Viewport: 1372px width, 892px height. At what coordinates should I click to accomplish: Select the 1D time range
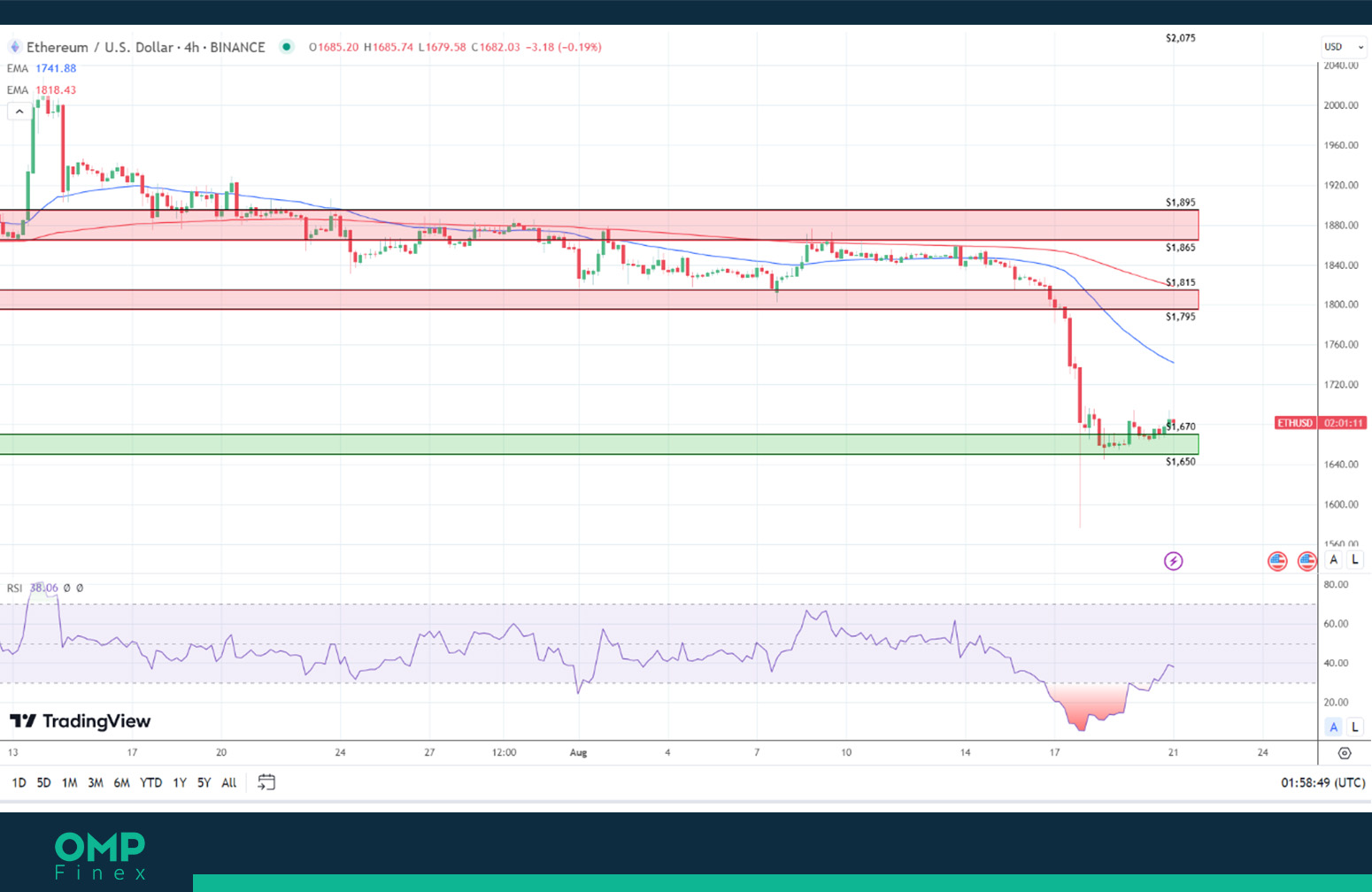click(19, 782)
